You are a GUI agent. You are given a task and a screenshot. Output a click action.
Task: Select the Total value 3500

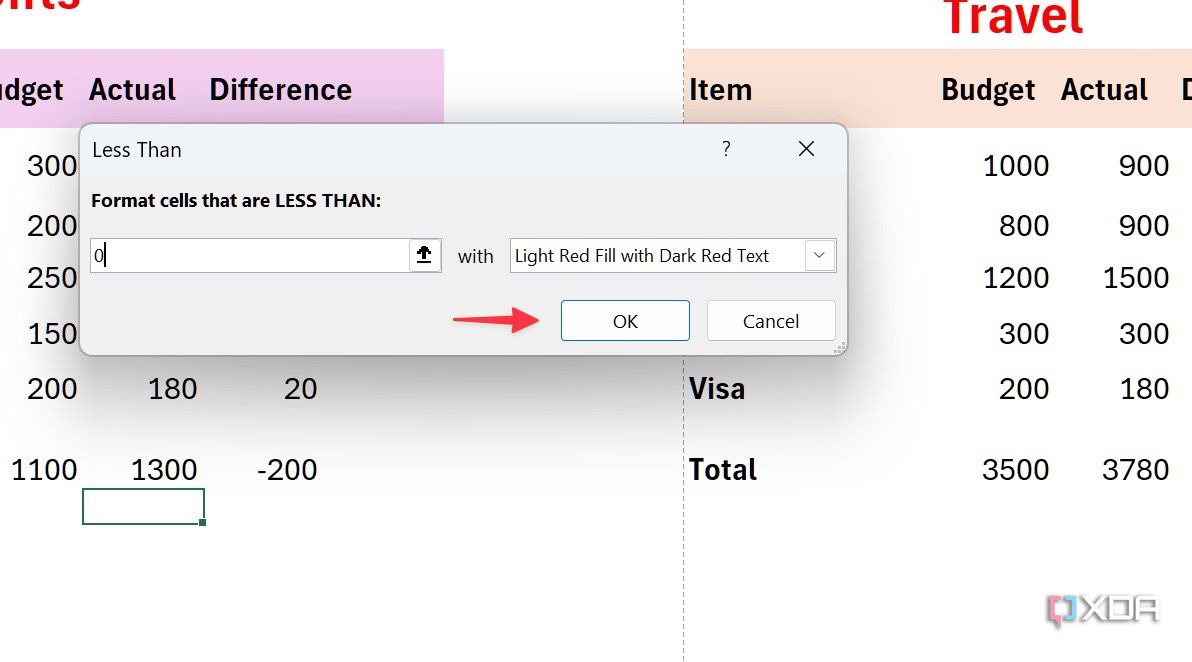1018,469
